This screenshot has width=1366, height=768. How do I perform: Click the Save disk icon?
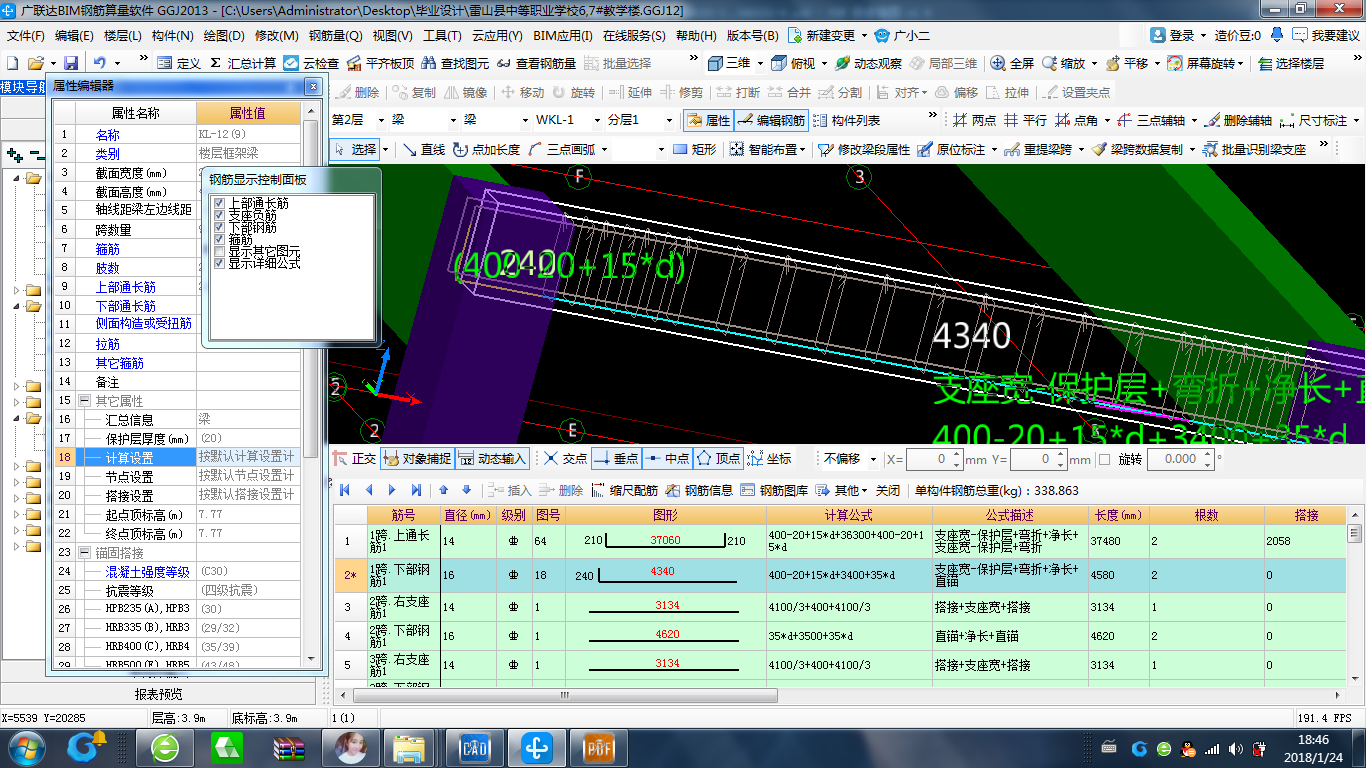pyautogui.click(x=71, y=63)
